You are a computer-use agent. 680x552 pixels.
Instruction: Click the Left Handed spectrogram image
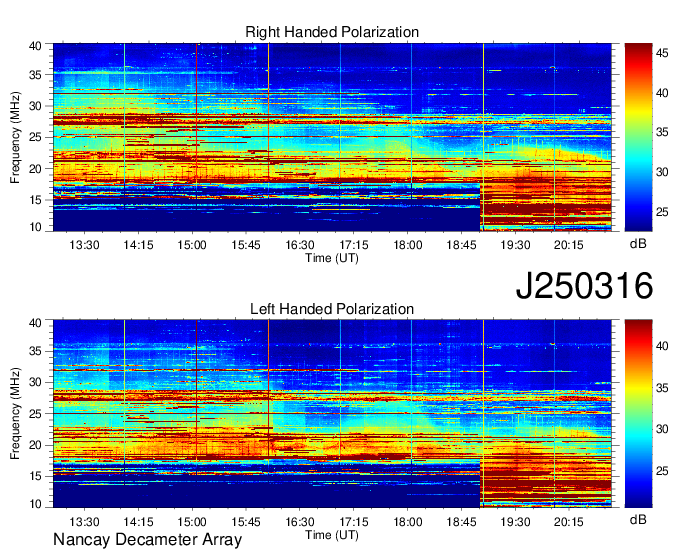point(332,414)
